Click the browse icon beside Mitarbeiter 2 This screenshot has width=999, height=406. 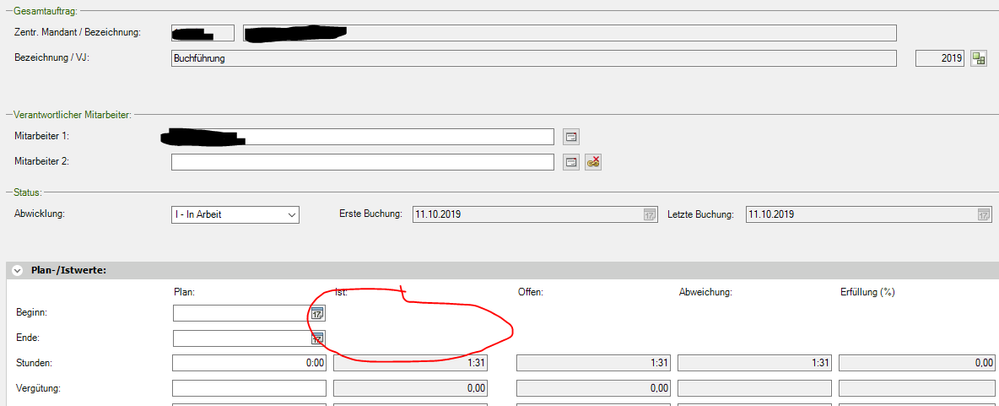click(x=572, y=161)
